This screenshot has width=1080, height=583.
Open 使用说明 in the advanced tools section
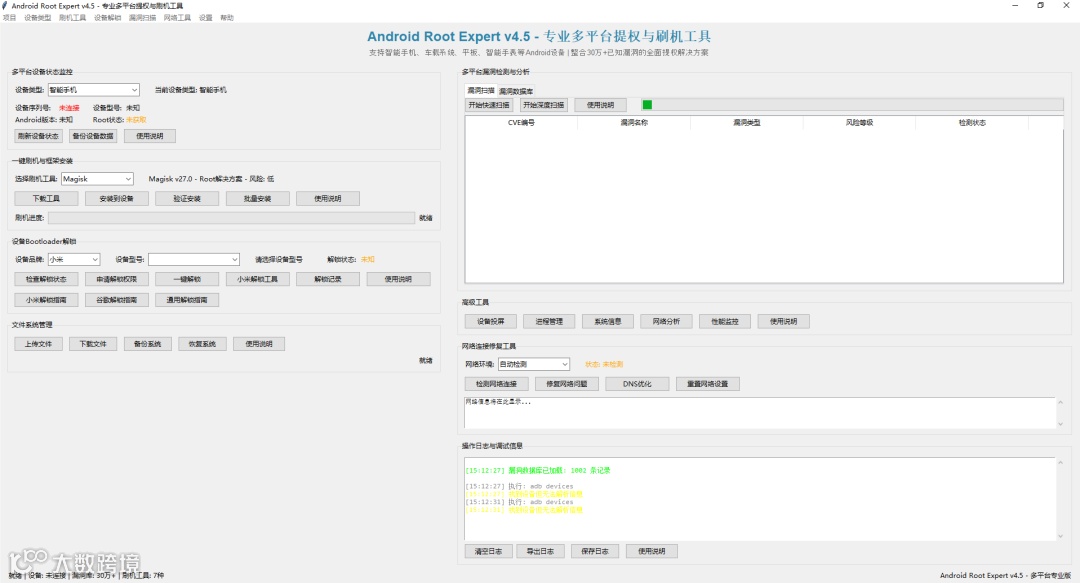point(784,321)
